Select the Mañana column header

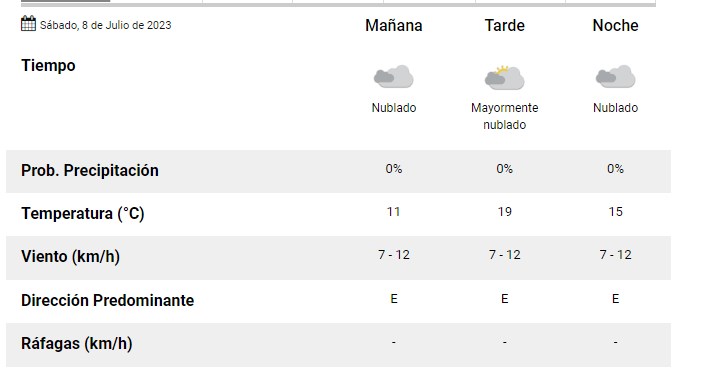pos(394,26)
